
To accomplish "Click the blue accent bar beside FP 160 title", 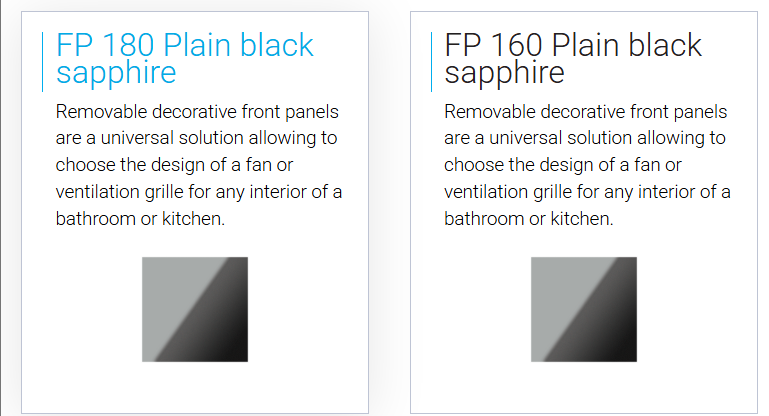I will coord(431,62).
